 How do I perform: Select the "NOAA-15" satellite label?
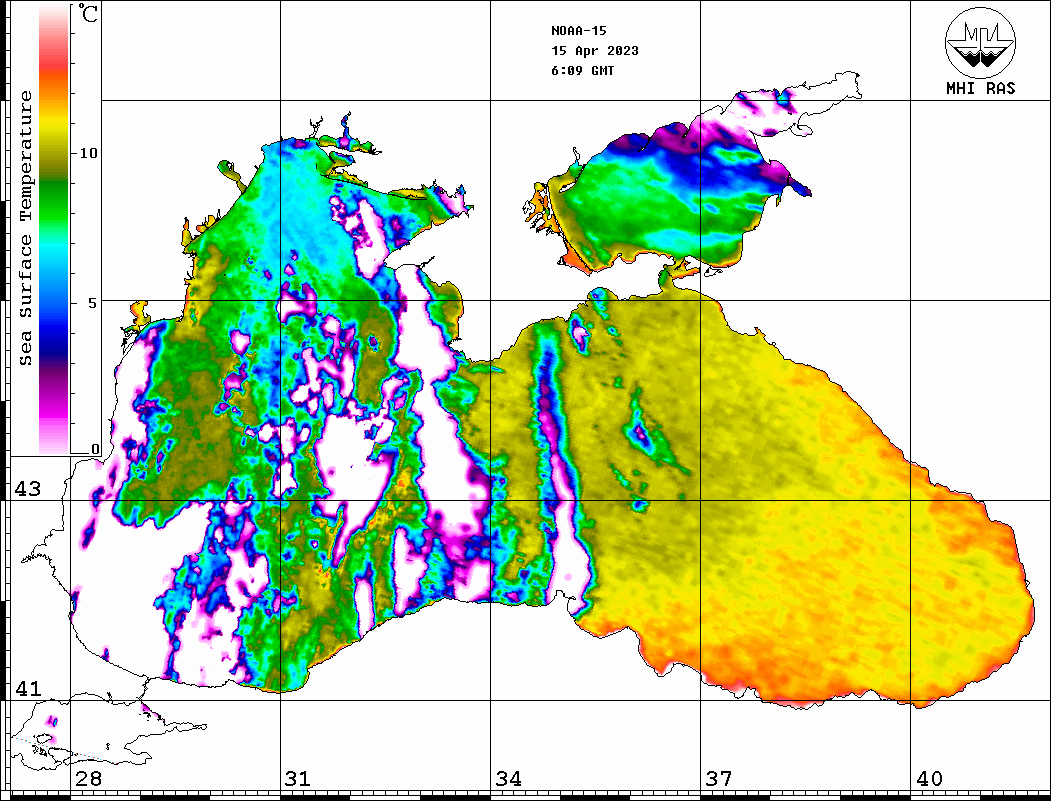coord(579,31)
